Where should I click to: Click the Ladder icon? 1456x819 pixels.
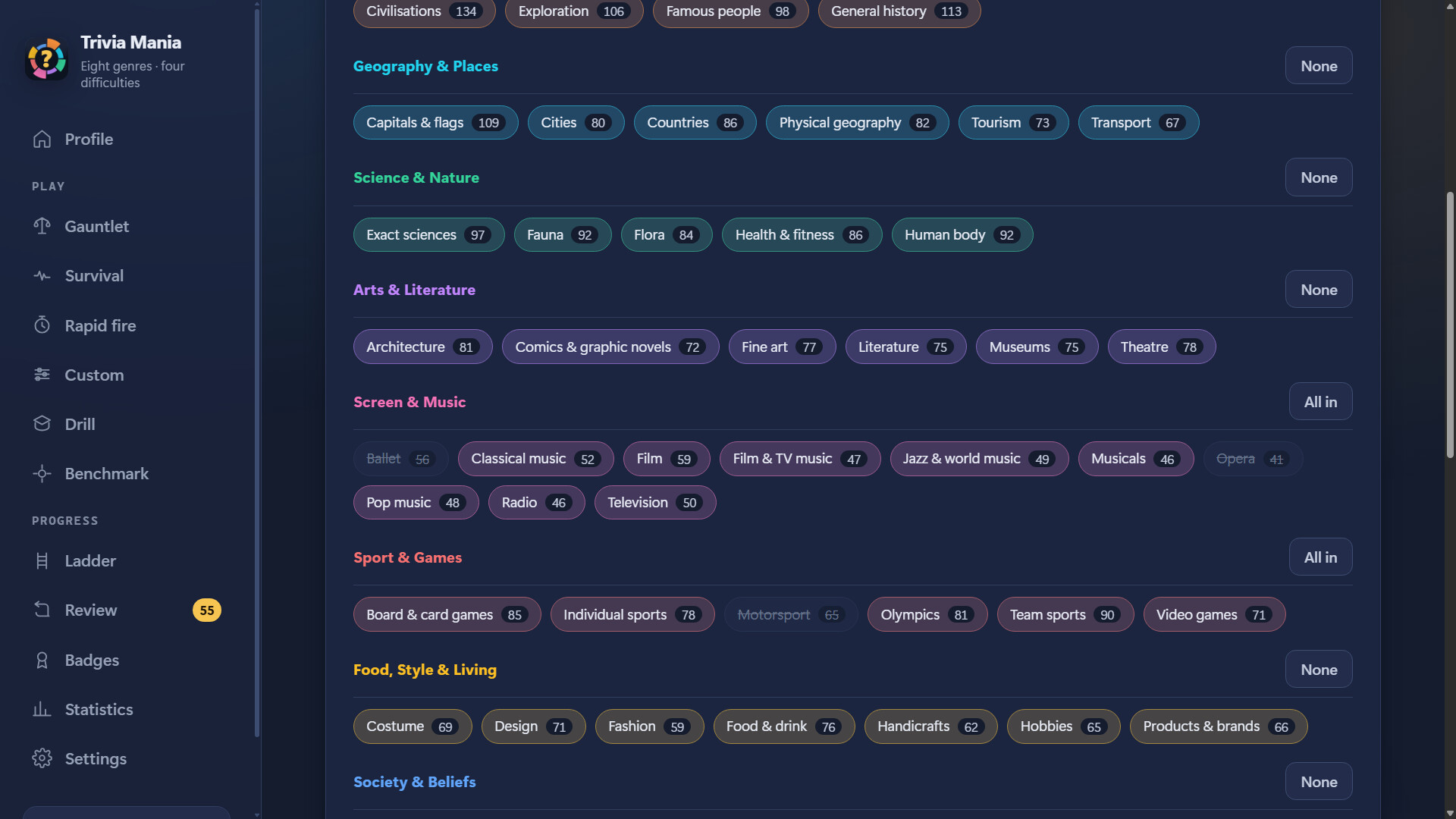[42, 561]
